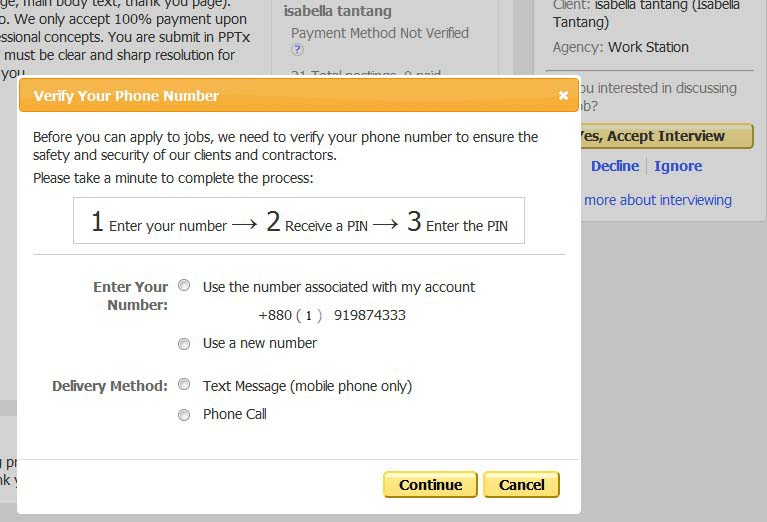Select Use the number associated with my account
767x522 pixels.
click(184, 285)
